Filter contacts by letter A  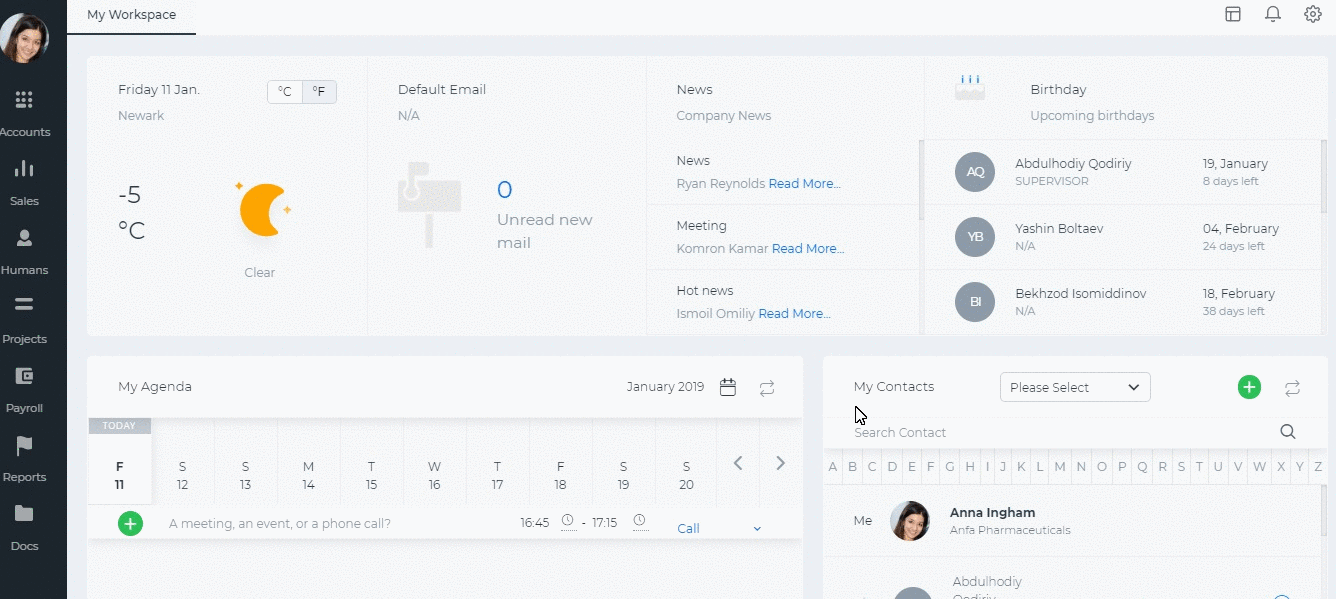pyautogui.click(x=833, y=467)
